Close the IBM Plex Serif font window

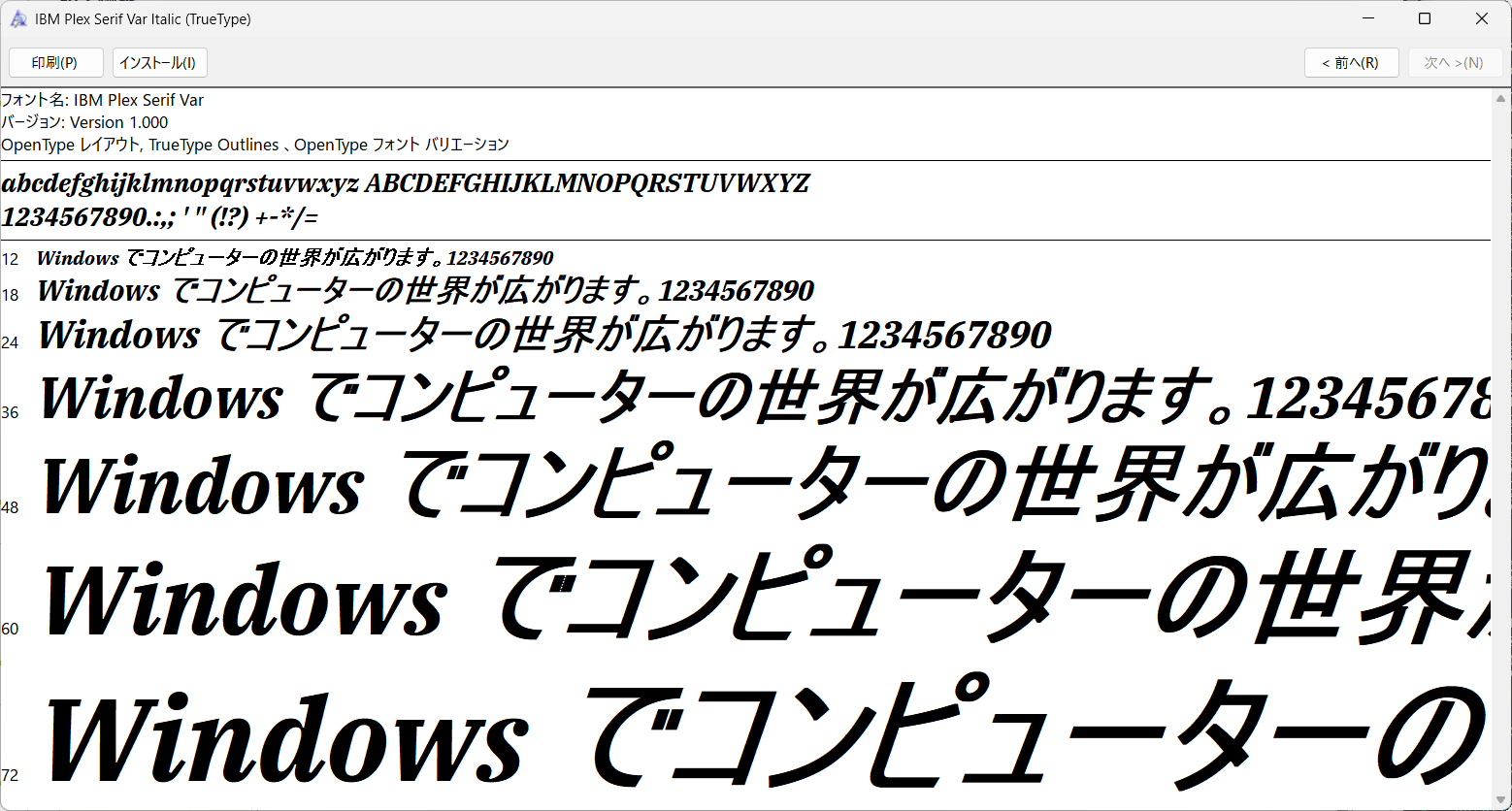coord(1482,18)
